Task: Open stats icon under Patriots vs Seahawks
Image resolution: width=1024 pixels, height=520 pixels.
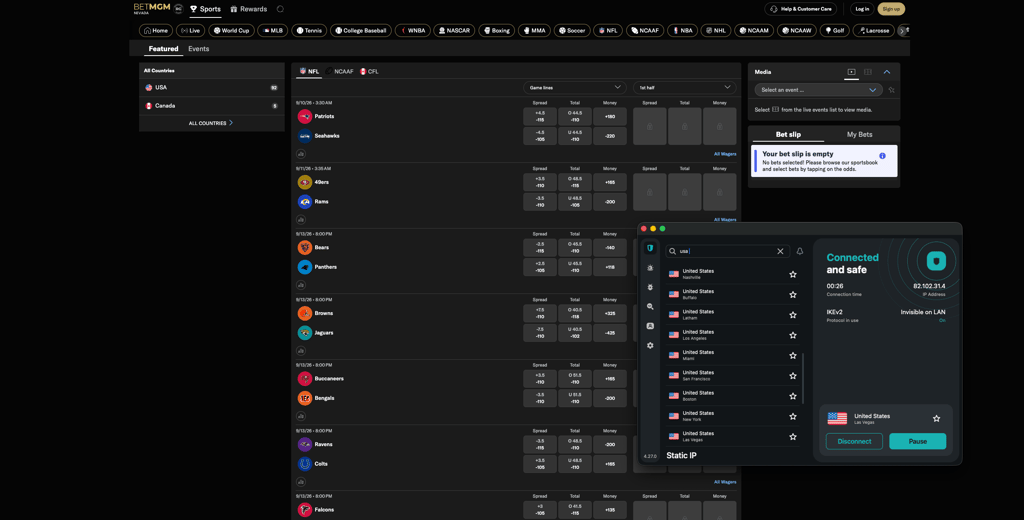Action: pos(301,154)
